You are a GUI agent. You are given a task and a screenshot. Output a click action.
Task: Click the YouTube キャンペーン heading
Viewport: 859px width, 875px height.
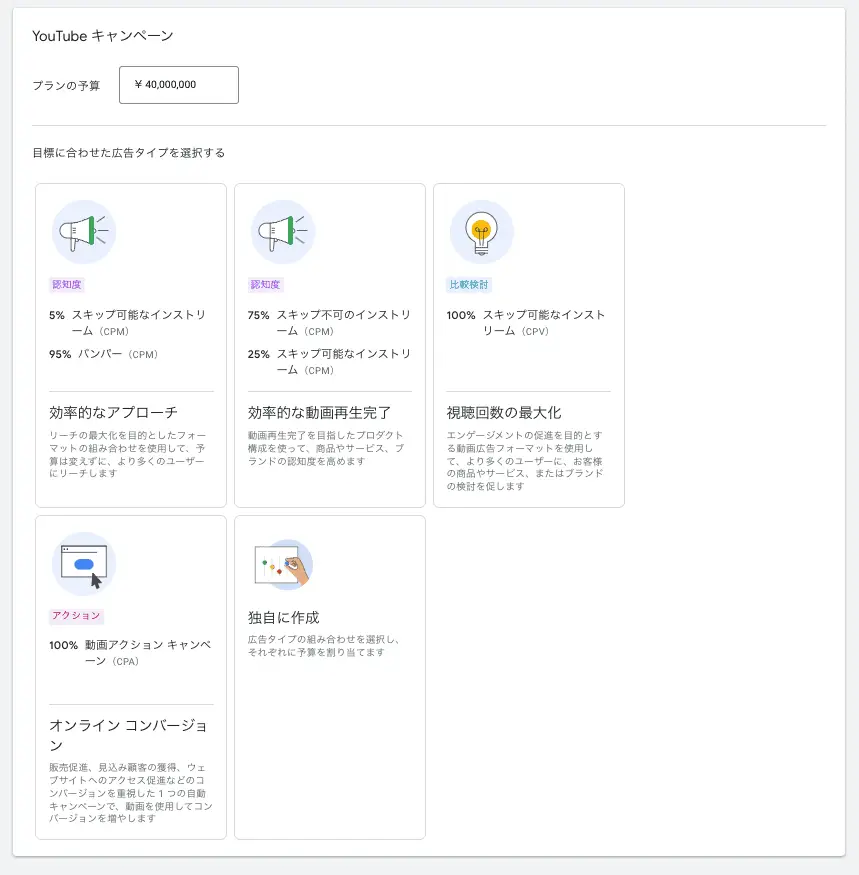tap(103, 36)
